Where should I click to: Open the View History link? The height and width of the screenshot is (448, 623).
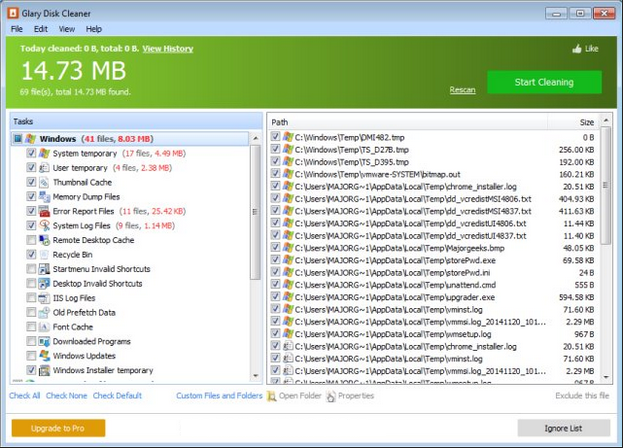tap(168, 49)
